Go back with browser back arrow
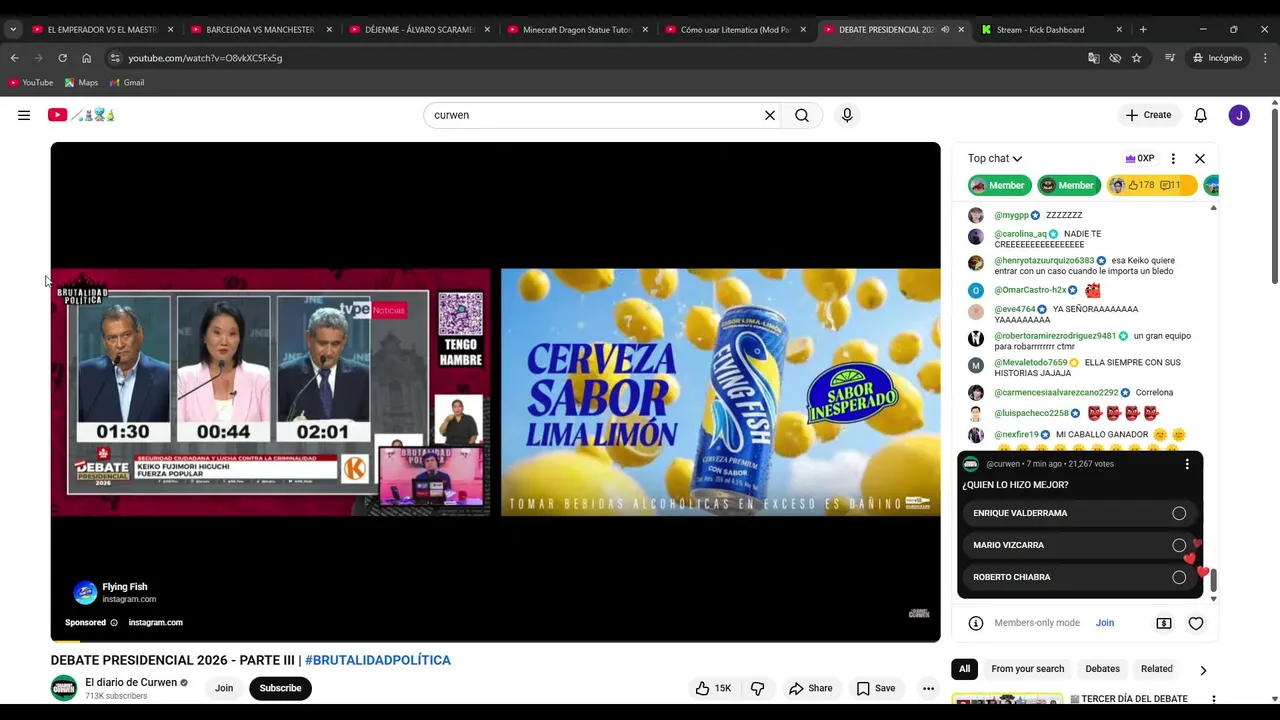Image resolution: width=1280 pixels, height=720 pixels. coord(14,58)
